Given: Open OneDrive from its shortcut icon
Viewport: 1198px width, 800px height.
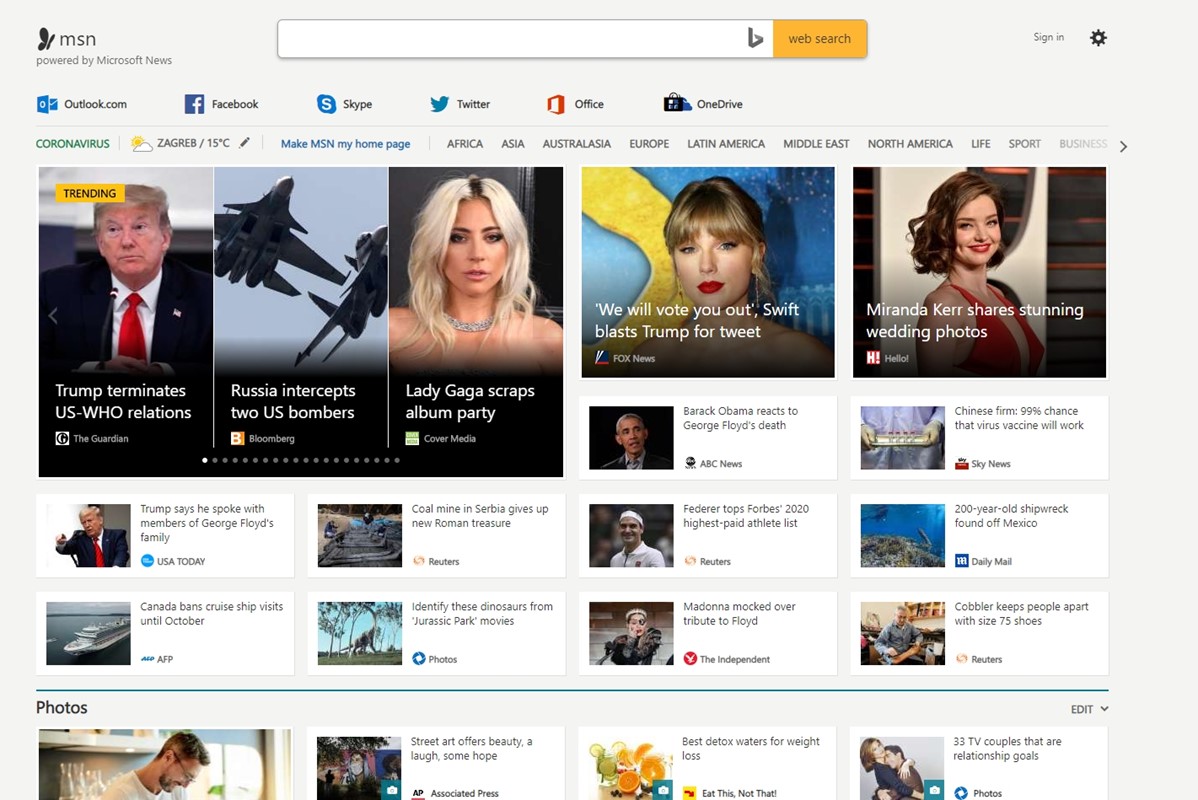Looking at the screenshot, I should [x=678, y=104].
